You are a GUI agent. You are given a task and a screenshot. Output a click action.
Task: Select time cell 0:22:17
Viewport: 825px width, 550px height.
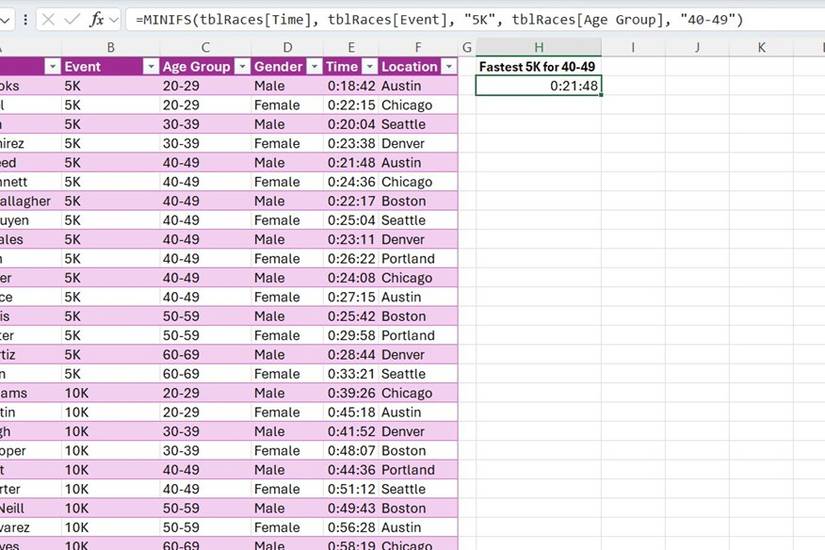click(x=351, y=201)
